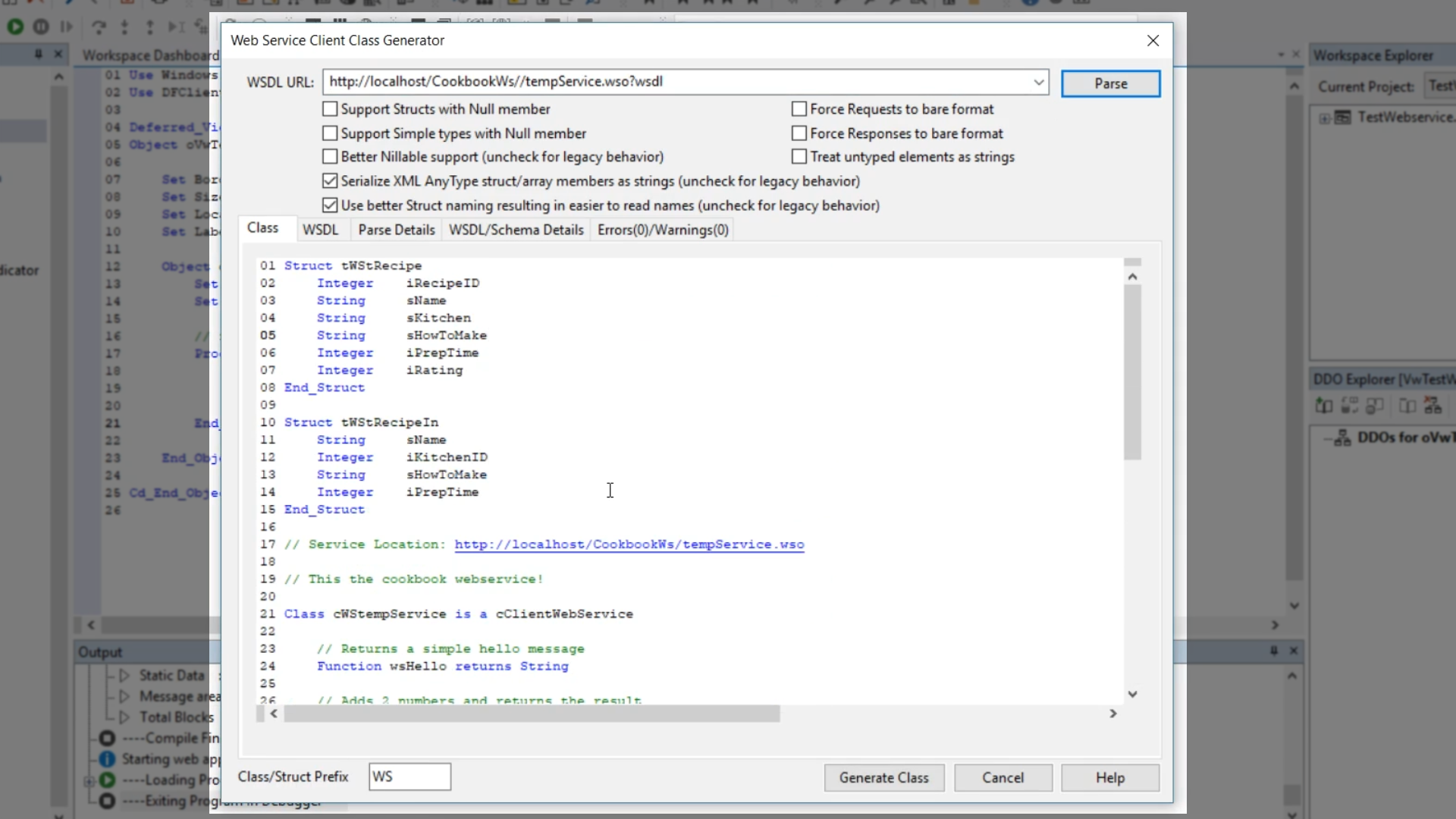This screenshot has height=819, width=1456.
Task: Click the Step Out debug icon
Action: (150, 27)
